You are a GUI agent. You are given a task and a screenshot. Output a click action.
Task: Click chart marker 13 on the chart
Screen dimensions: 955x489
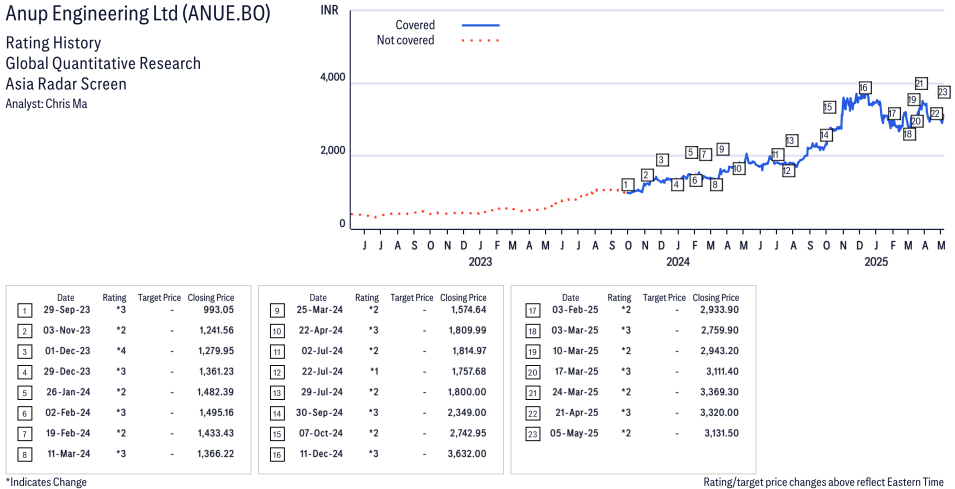(791, 141)
